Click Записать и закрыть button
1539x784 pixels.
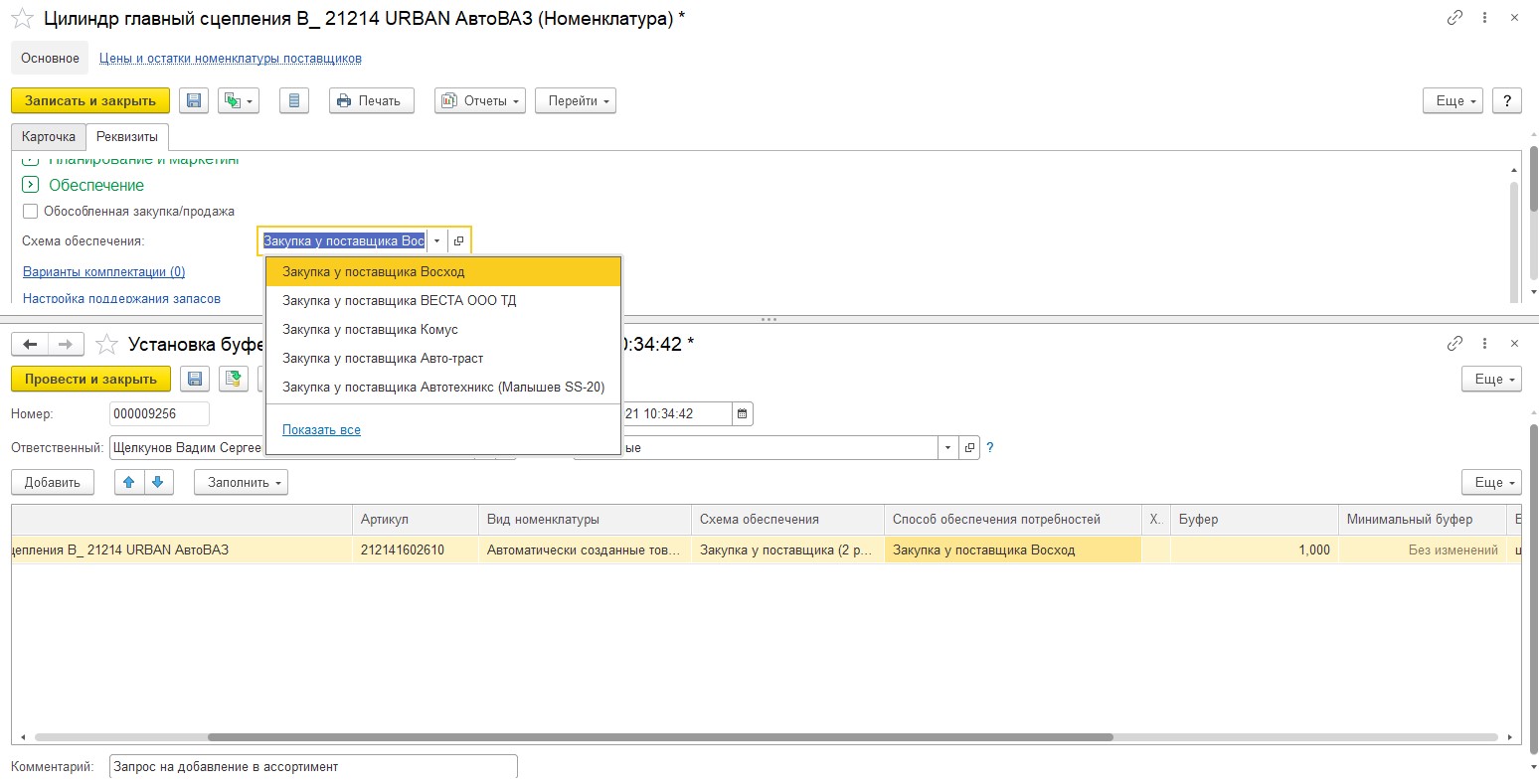coord(90,100)
